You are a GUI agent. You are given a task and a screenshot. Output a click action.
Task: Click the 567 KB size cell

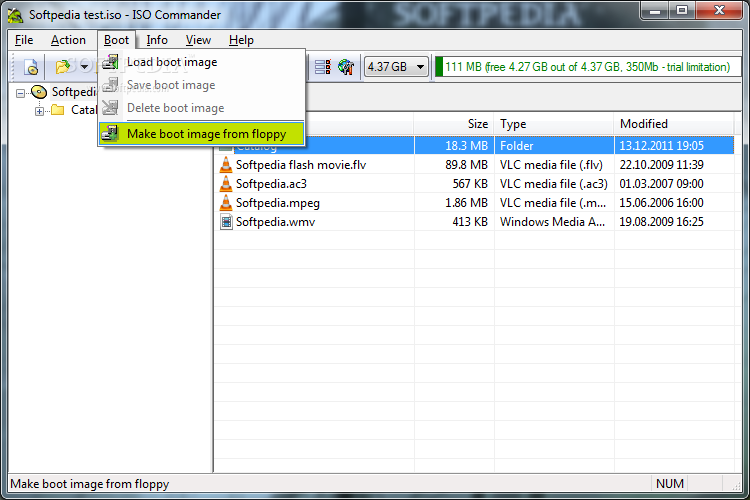coord(470,184)
